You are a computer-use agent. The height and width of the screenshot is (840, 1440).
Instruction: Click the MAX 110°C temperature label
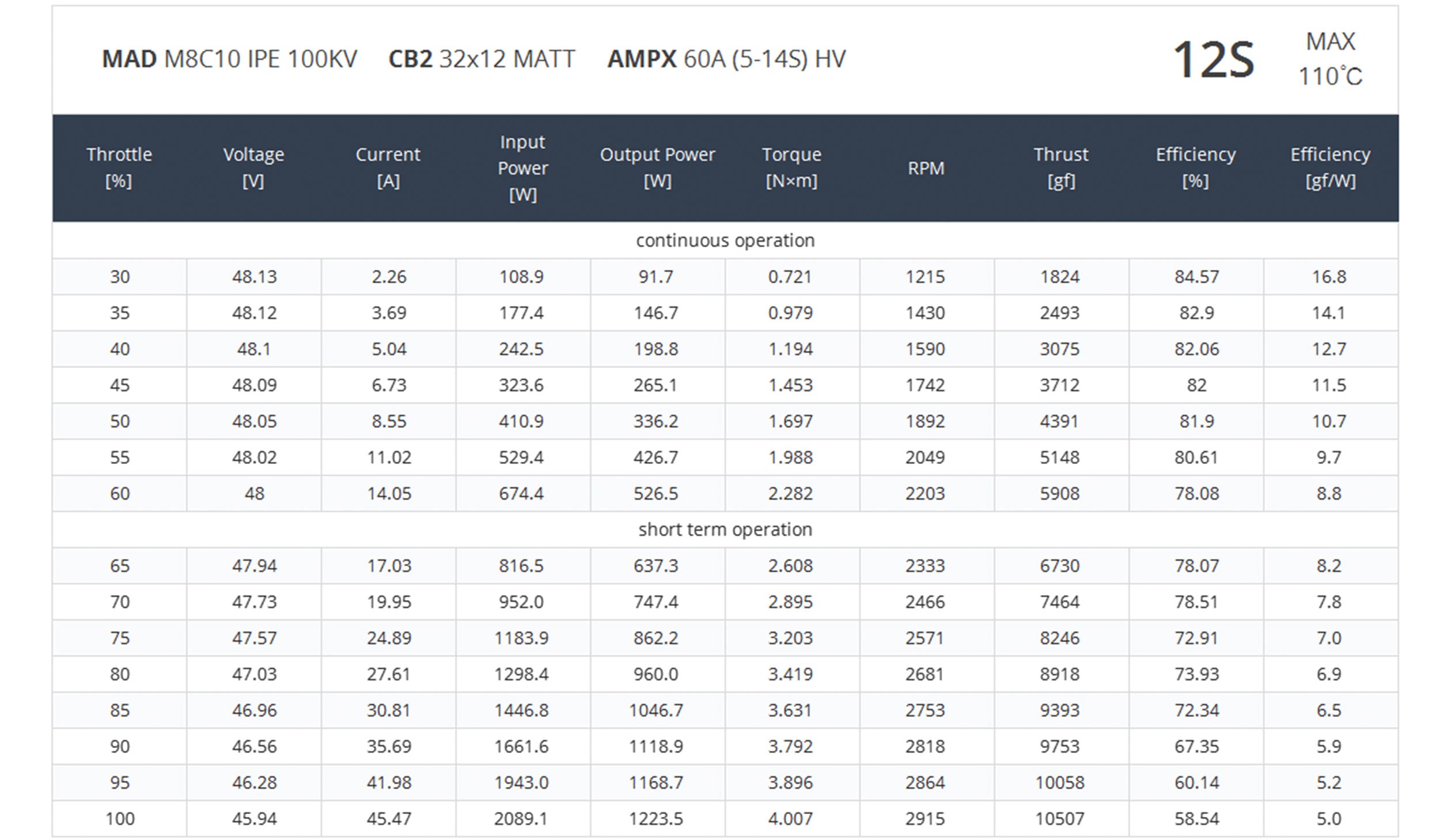(x=1330, y=59)
